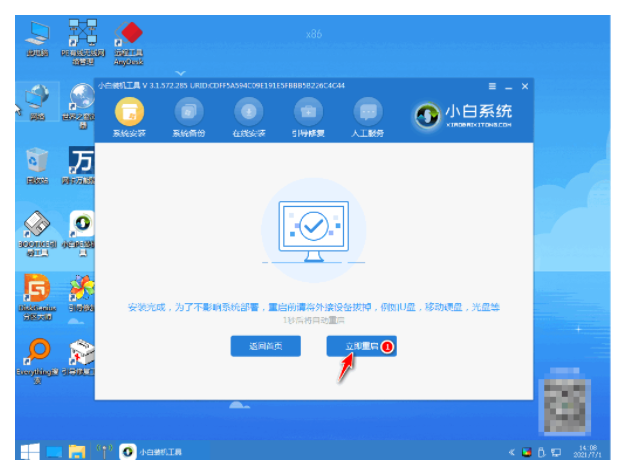Open the 此电脑 This PC desktop icon
The width and height of the screenshot is (625, 465).
(38, 38)
